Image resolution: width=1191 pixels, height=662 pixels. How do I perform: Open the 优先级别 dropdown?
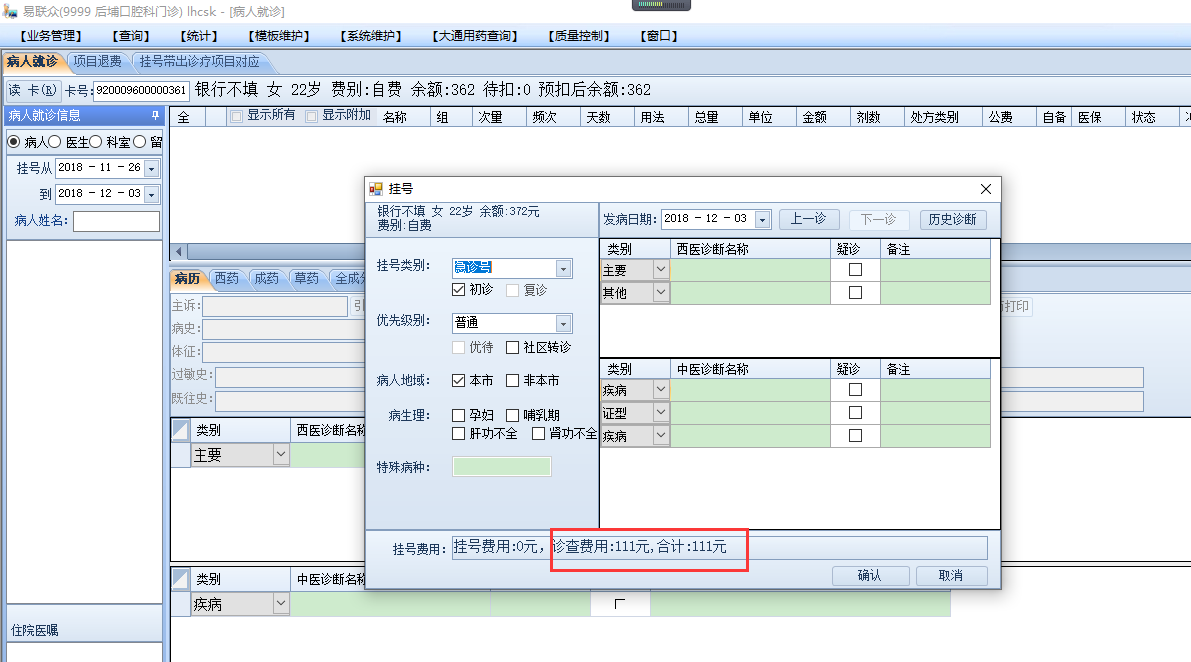(x=563, y=323)
